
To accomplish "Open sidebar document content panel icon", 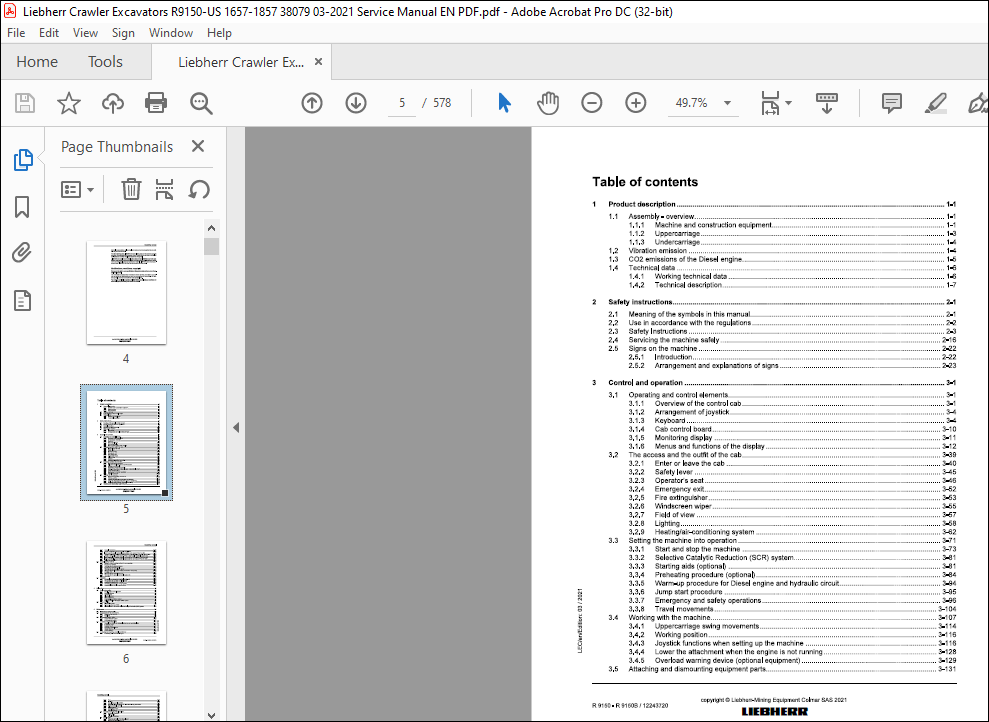I will pos(22,301).
